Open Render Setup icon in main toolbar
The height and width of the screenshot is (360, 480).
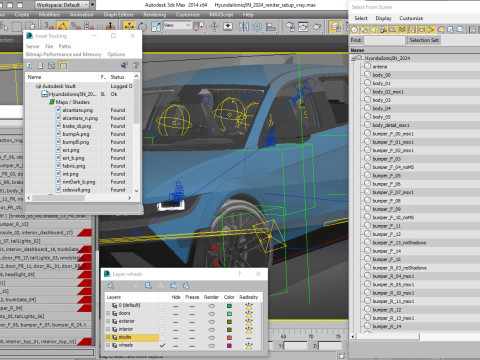290,26
